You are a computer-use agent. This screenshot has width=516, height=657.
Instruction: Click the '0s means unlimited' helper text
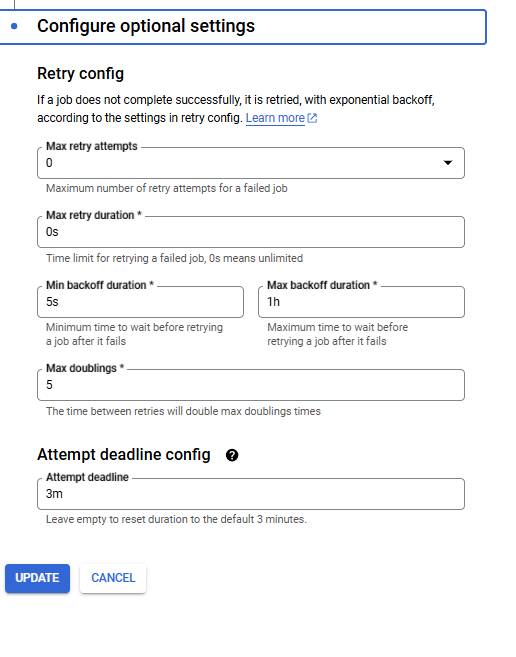(x=174, y=258)
